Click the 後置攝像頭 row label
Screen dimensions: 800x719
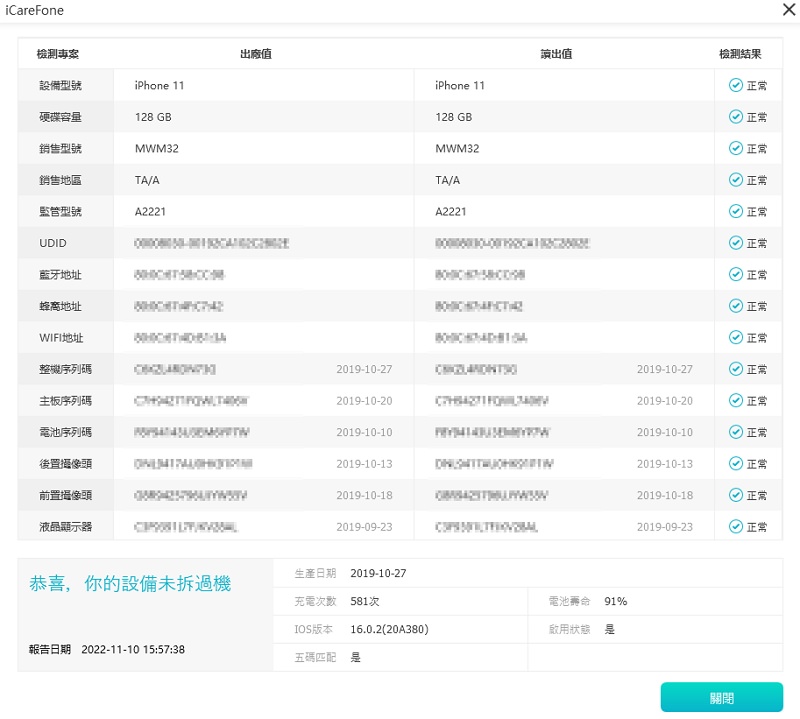coord(65,464)
